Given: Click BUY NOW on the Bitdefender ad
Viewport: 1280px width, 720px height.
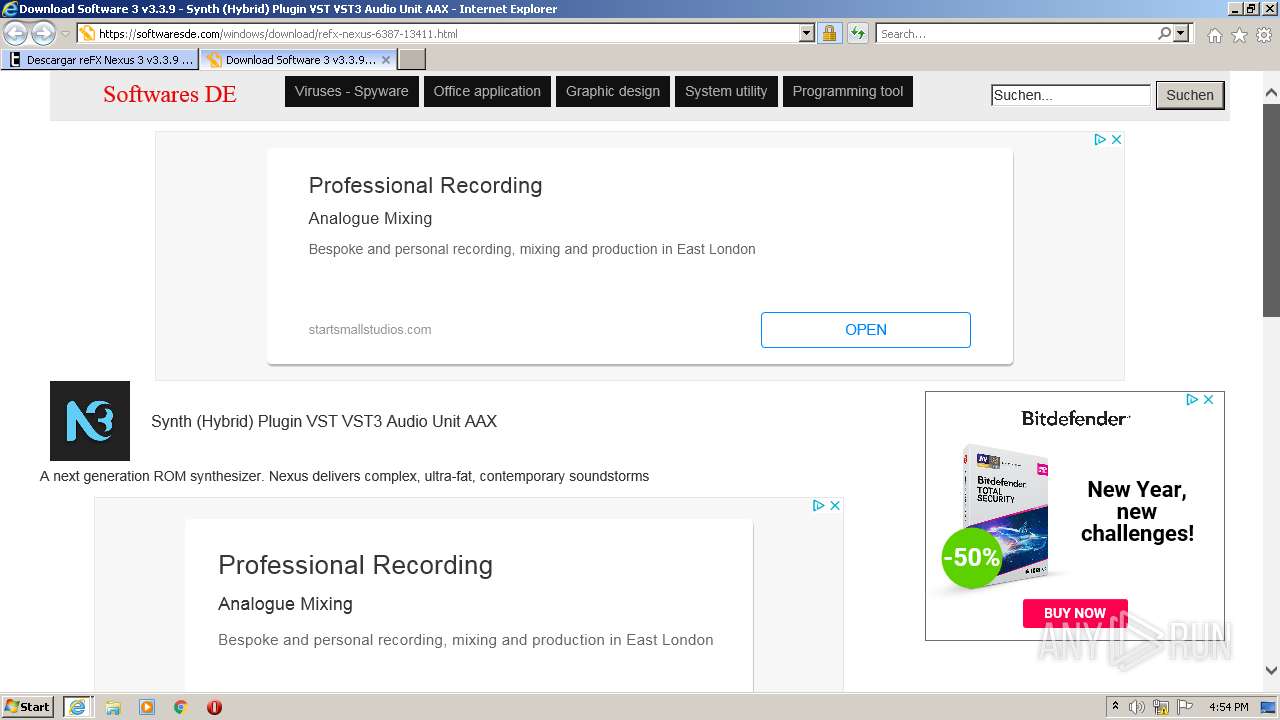Looking at the screenshot, I should coord(1075,613).
